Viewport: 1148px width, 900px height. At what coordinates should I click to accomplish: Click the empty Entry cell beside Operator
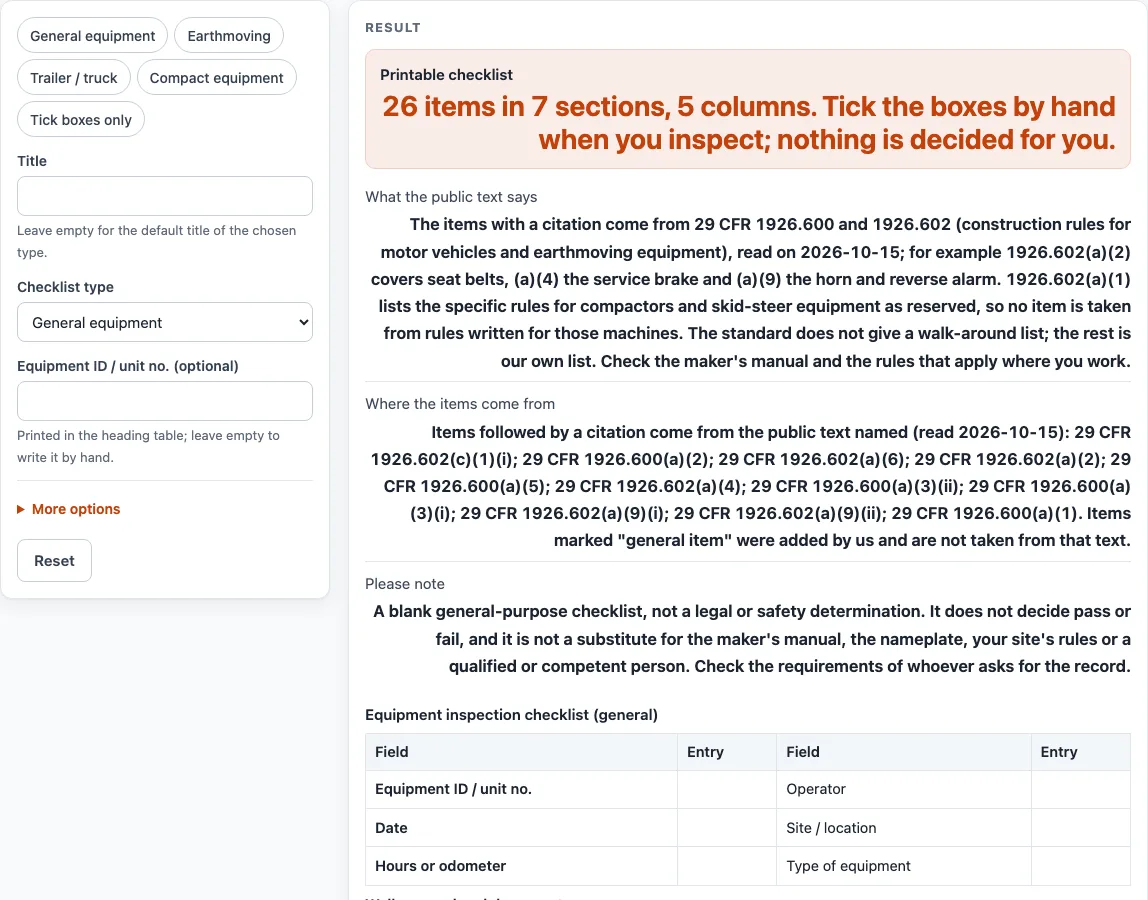tap(1081, 789)
